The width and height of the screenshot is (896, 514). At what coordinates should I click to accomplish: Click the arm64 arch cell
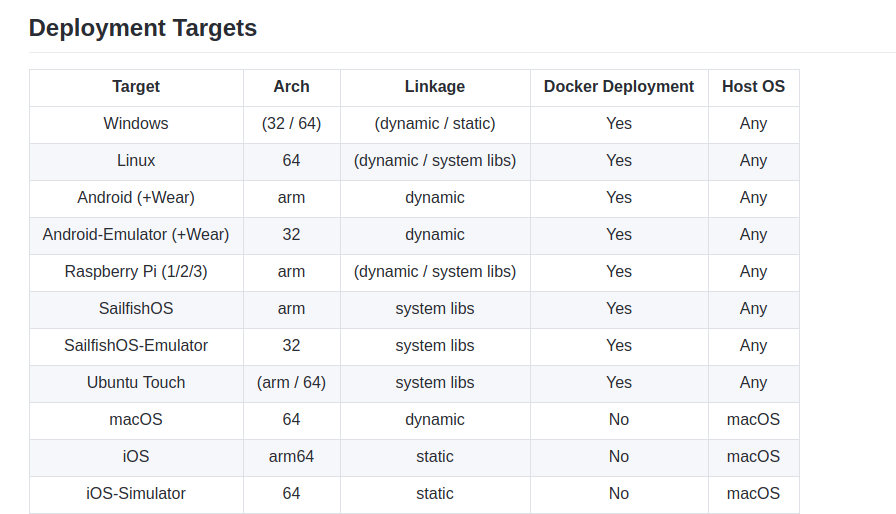[x=291, y=457]
